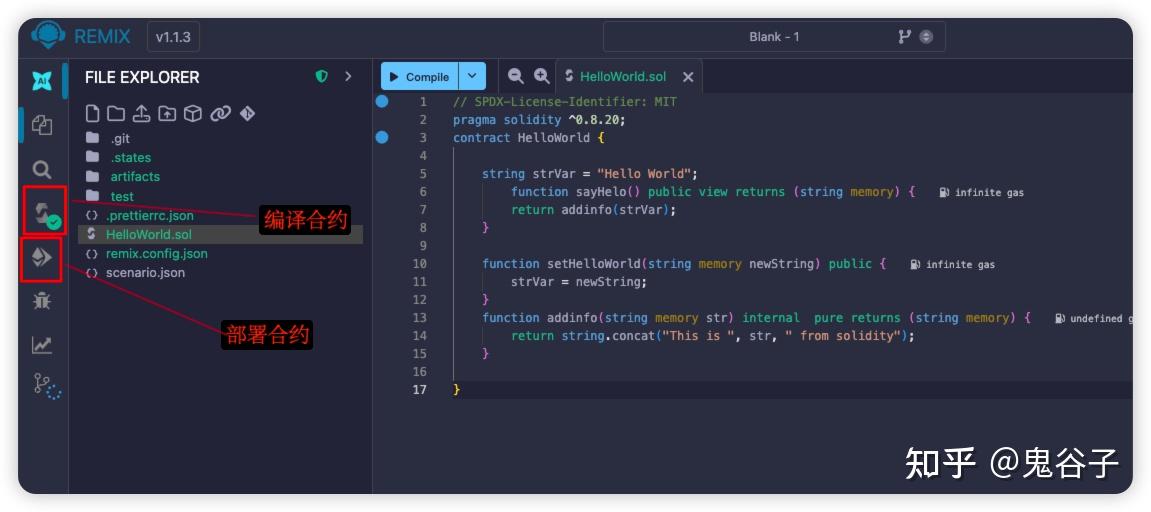Click the SPDX-License-Identifier comment line

pyautogui.click(x=565, y=102)
